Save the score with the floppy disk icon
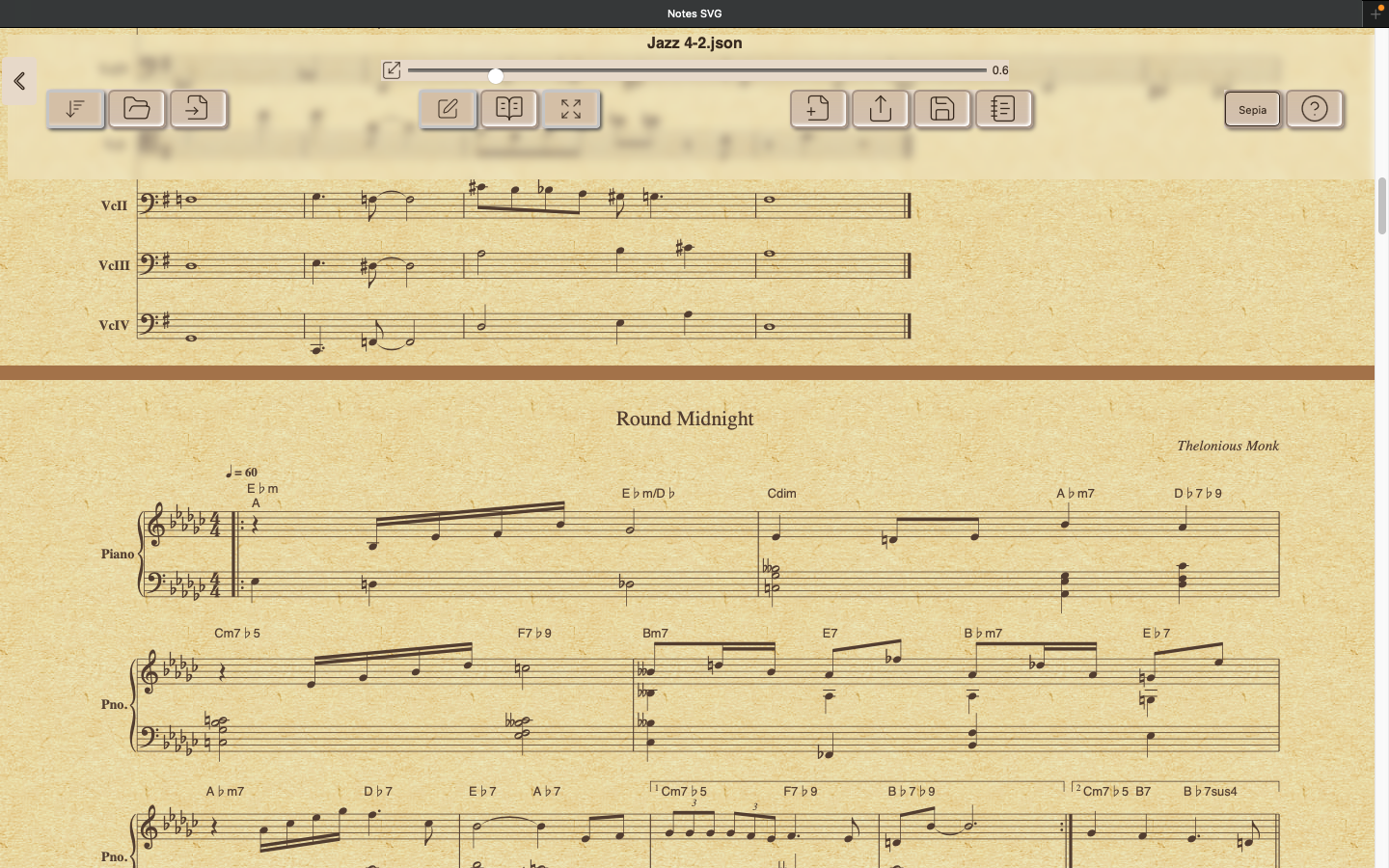The width and height of the screenshot is (1389, 868). point(941,109)
